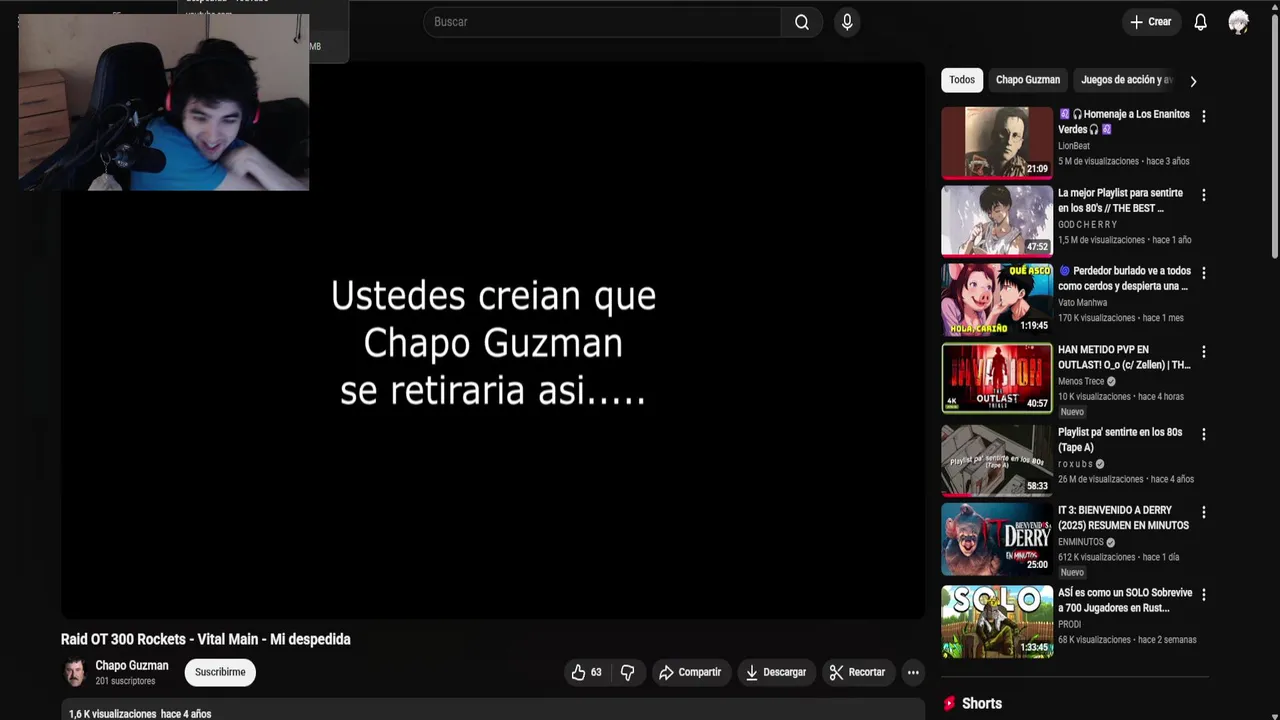The image size is (1280, 720).
Task: Click the Compartir share button
Action: [x=690, y=672]
